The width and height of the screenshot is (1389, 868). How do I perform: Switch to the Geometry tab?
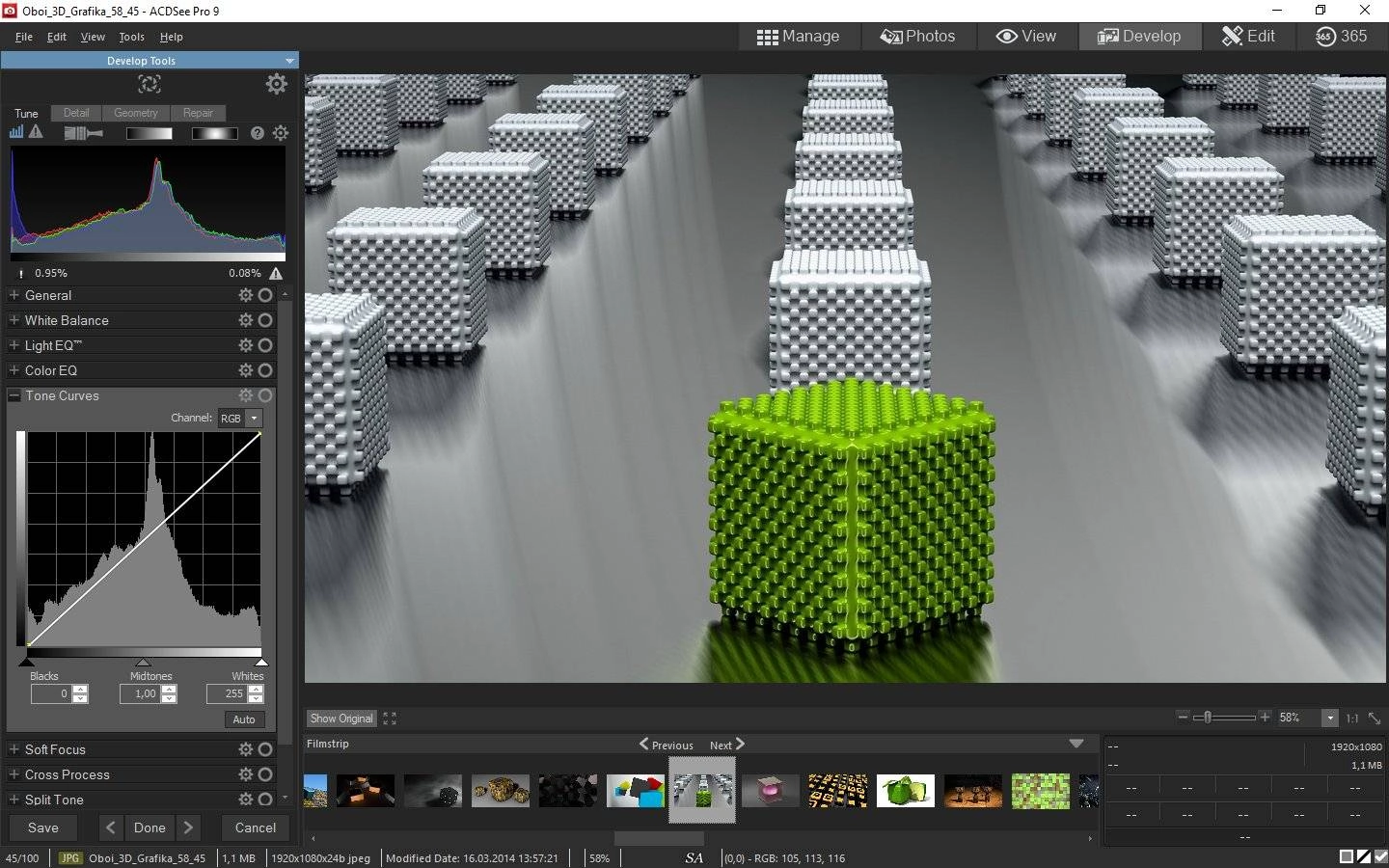pyautogui.click(x=136, y=113)
